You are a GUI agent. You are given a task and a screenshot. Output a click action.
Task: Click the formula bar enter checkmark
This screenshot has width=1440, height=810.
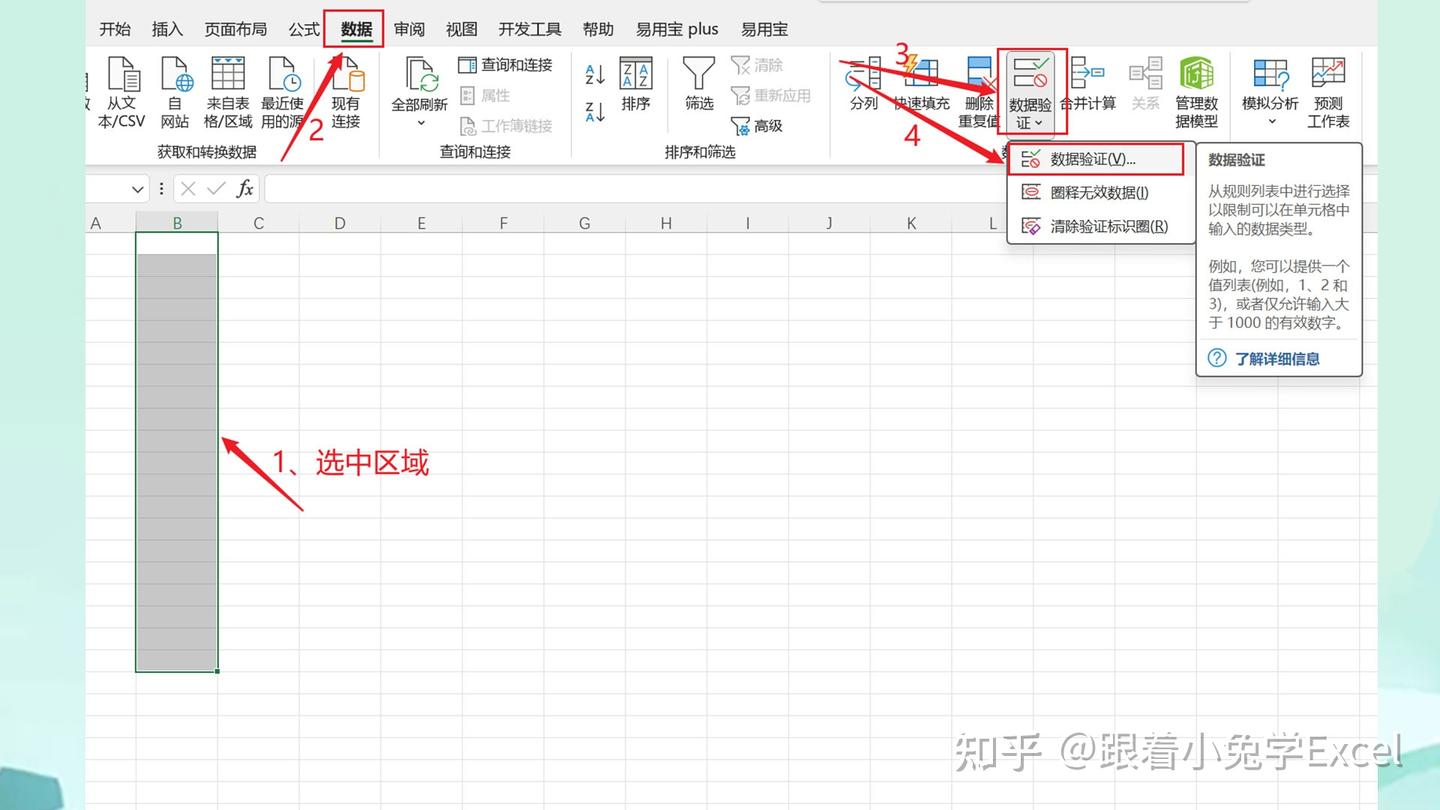pyautogui.click(x=216, y=189)
